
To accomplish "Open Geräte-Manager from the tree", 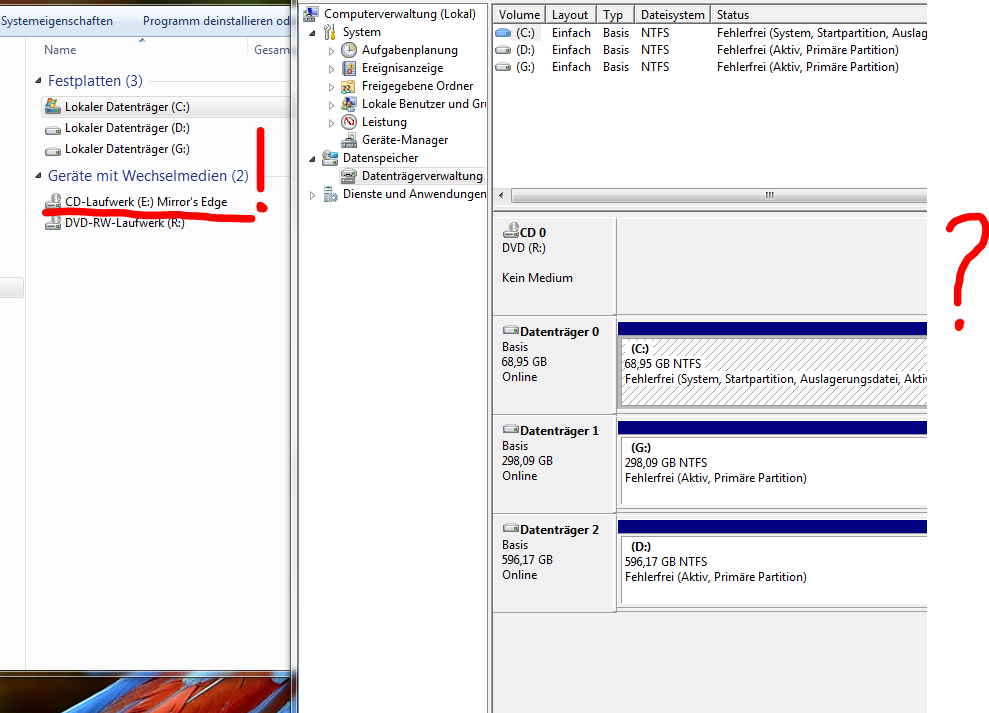I will [404, 140].
